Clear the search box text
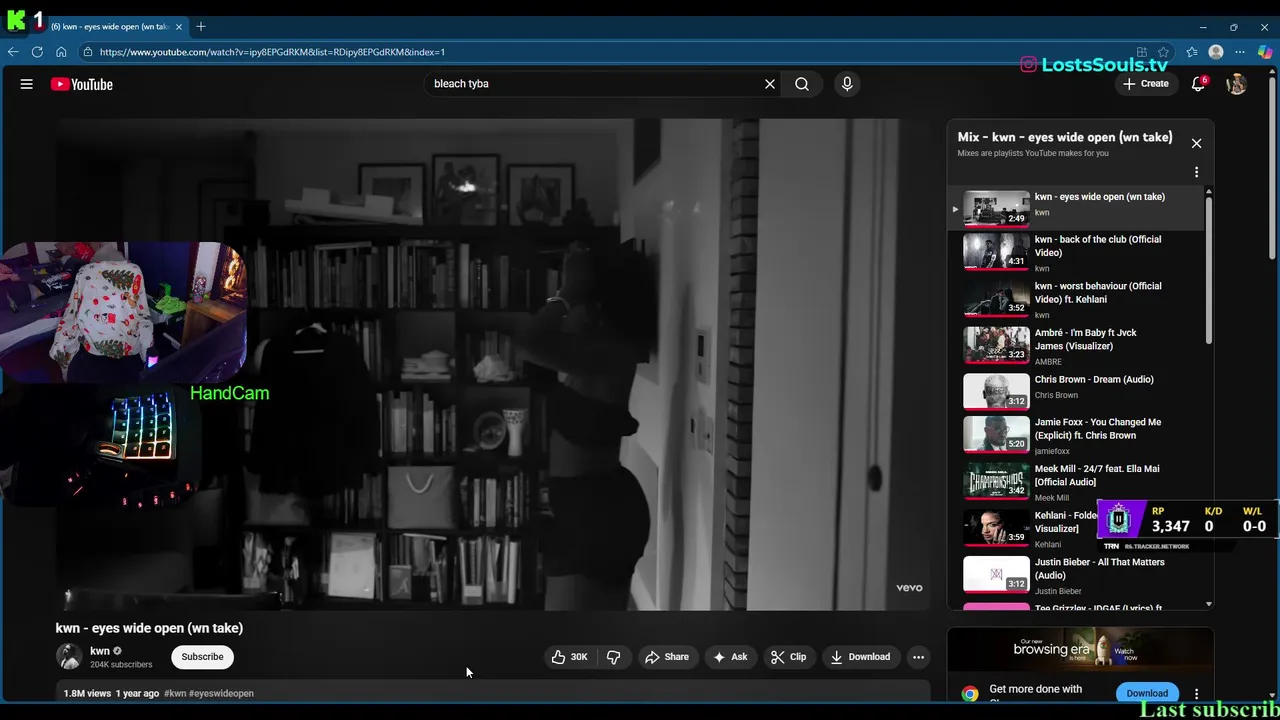The height and width of the screenshot is (720, 1280). 770,84
